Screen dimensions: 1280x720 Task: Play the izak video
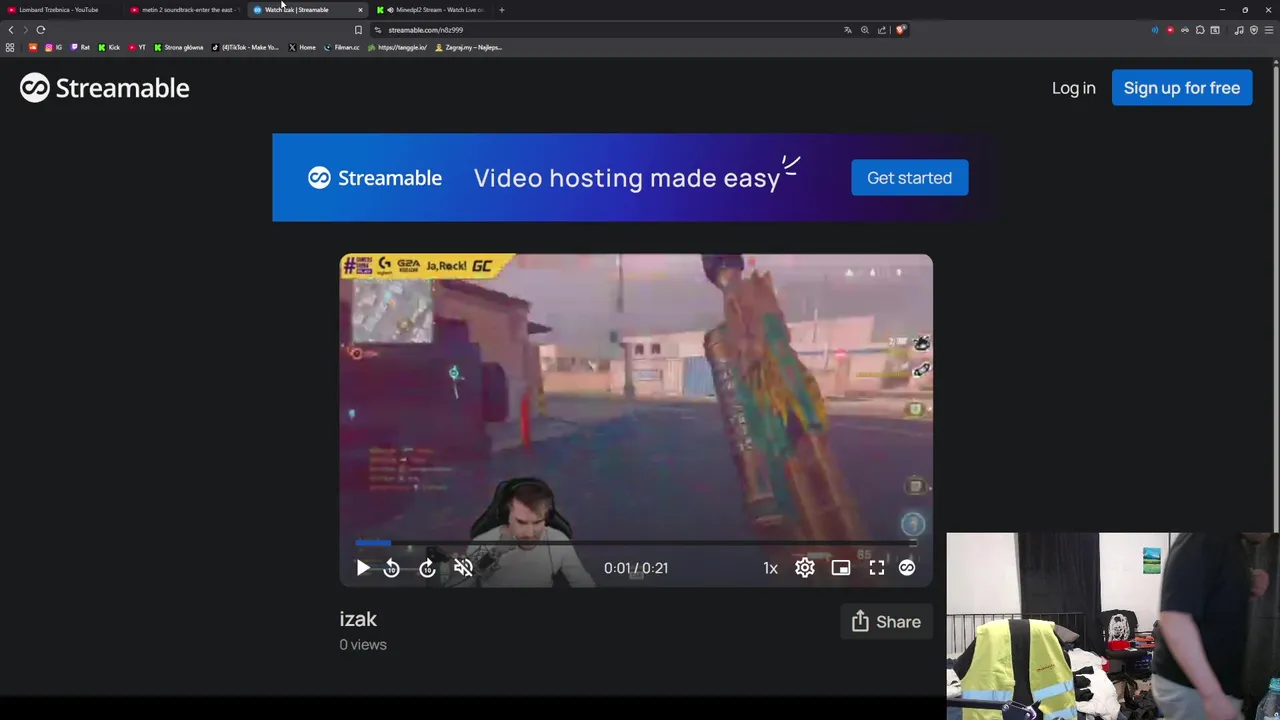click(363, 568)
